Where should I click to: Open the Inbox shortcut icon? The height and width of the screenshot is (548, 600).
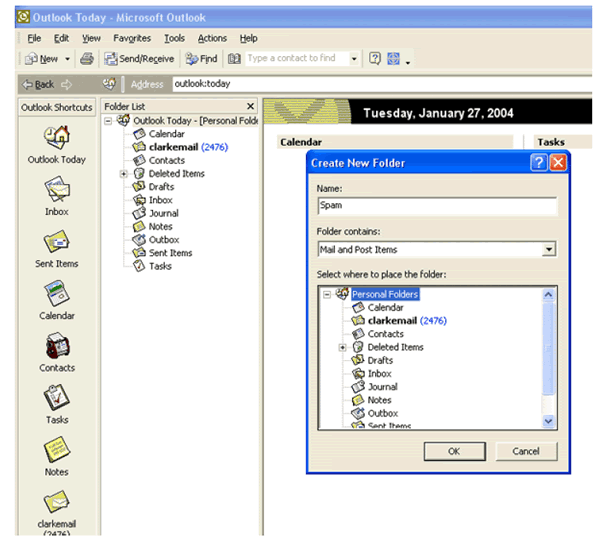click(56, 189)
